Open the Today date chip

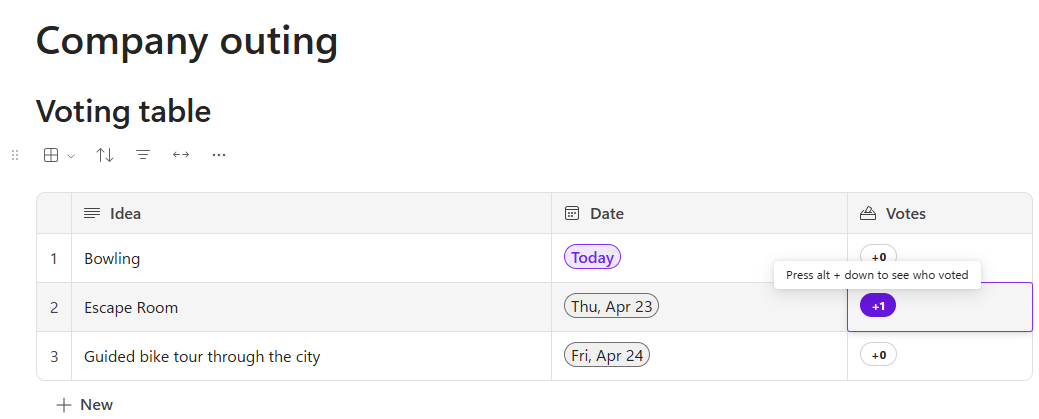coord(592,258)
